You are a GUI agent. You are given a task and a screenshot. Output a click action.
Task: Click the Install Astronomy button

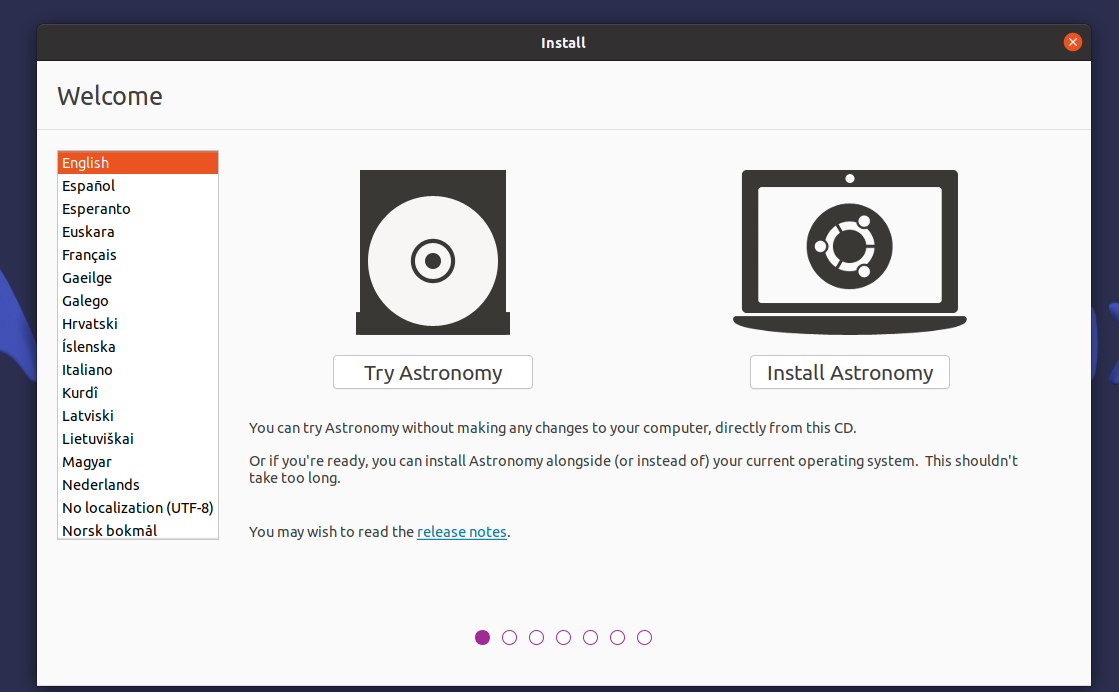[x=849, y=372]
